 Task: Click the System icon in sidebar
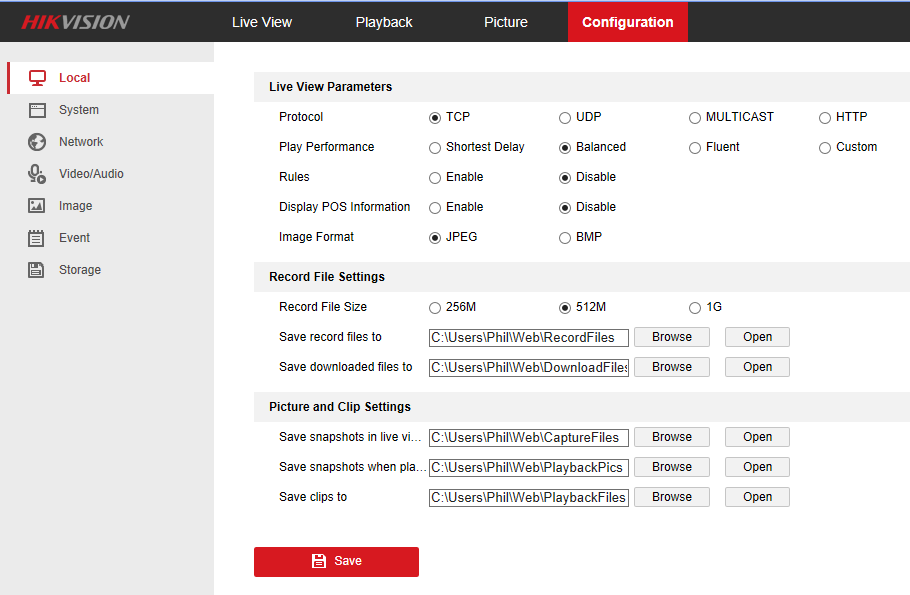pos(37,110)
